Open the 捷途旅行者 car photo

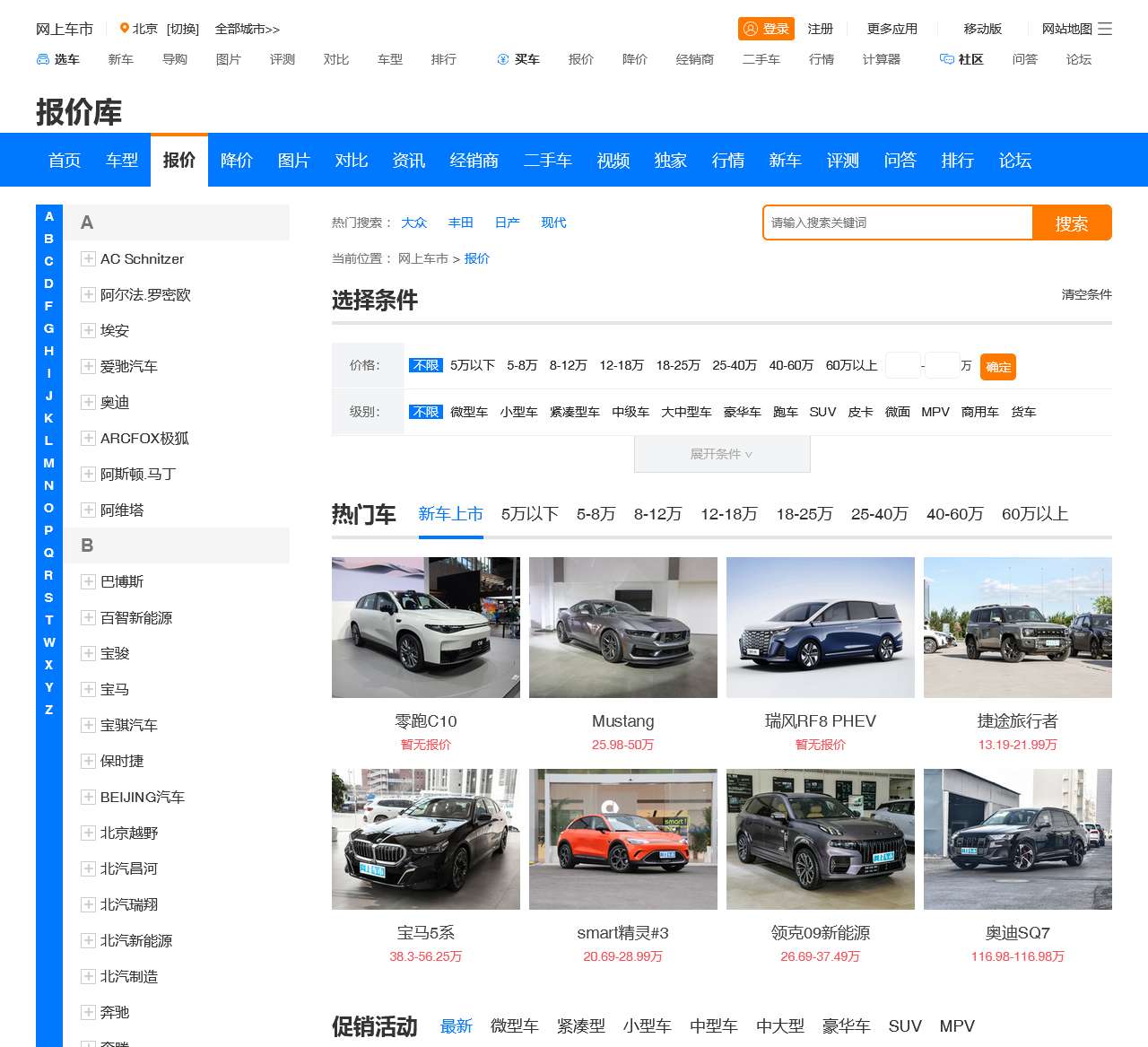click(x=1018, y=627)
